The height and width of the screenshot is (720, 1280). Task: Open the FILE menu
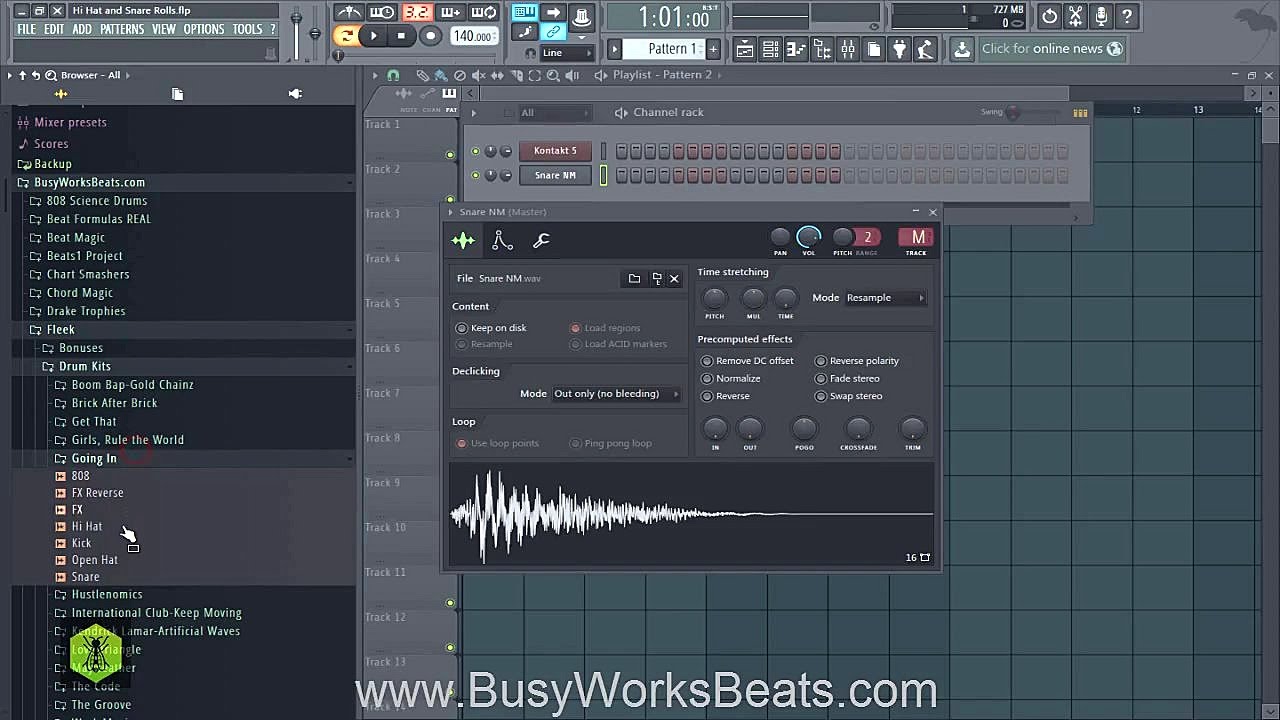[x=27, y=29]
